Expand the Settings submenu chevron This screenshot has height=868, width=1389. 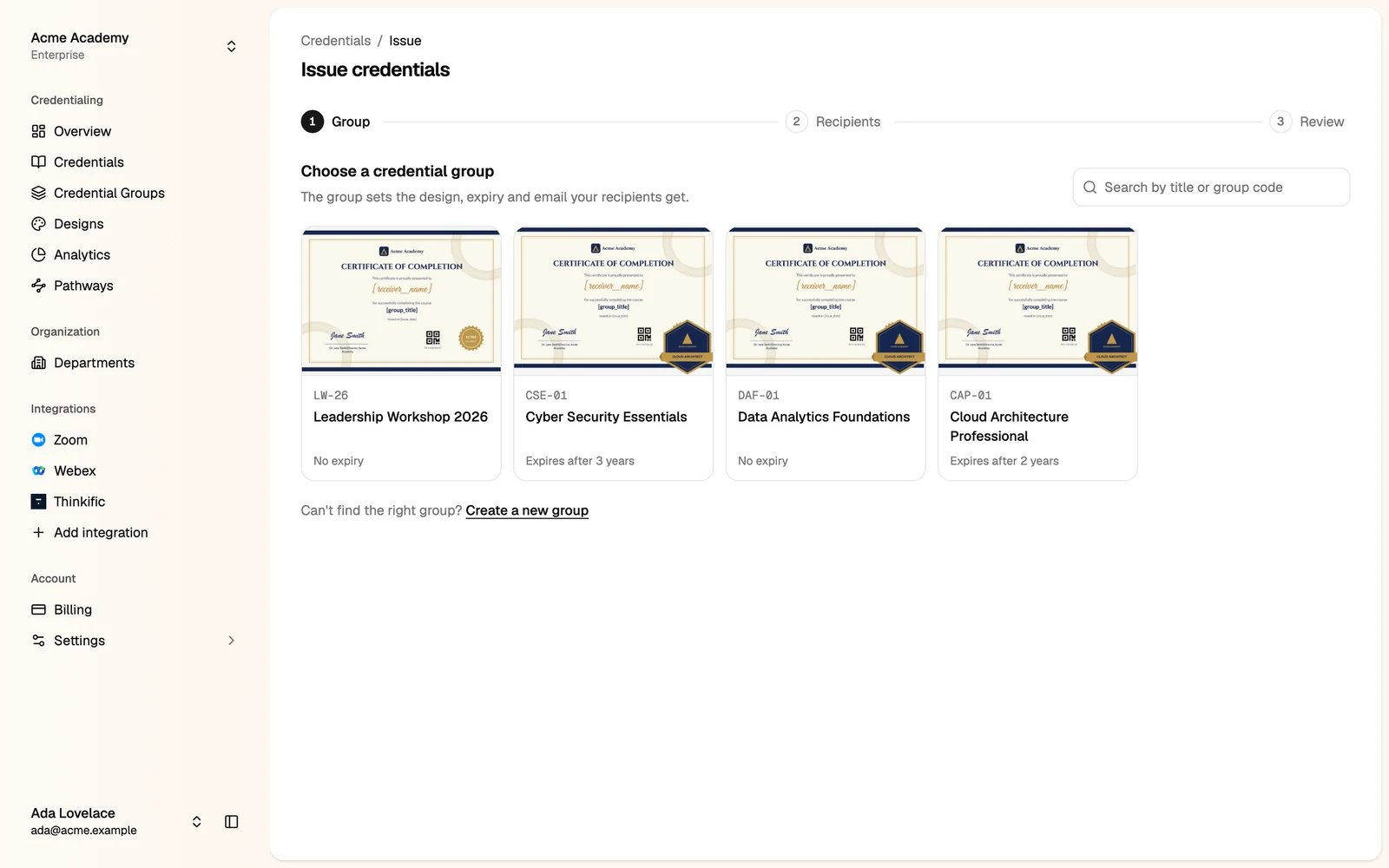coord(231,641)
